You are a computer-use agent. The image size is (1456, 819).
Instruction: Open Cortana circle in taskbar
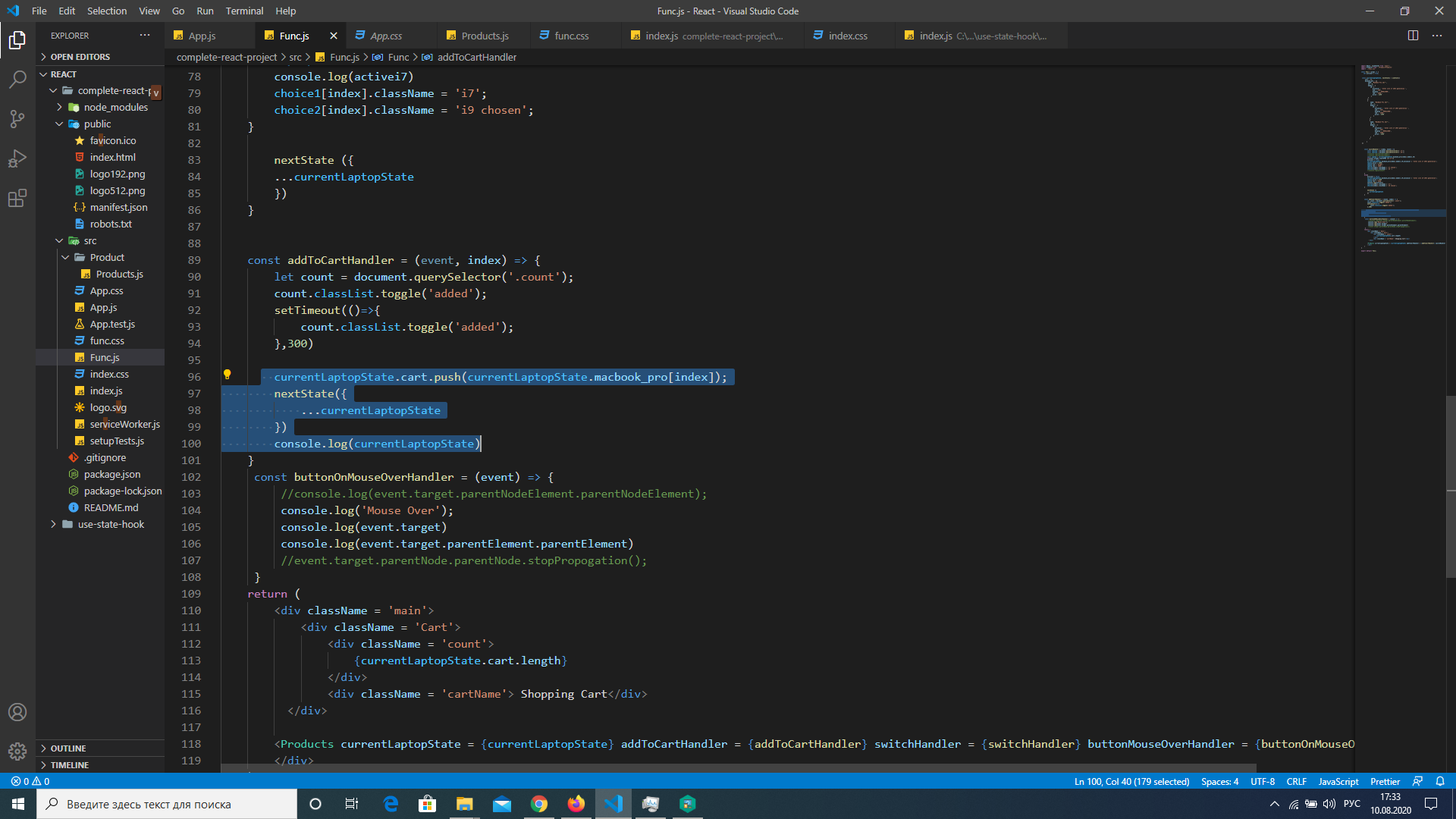[315, 804]
